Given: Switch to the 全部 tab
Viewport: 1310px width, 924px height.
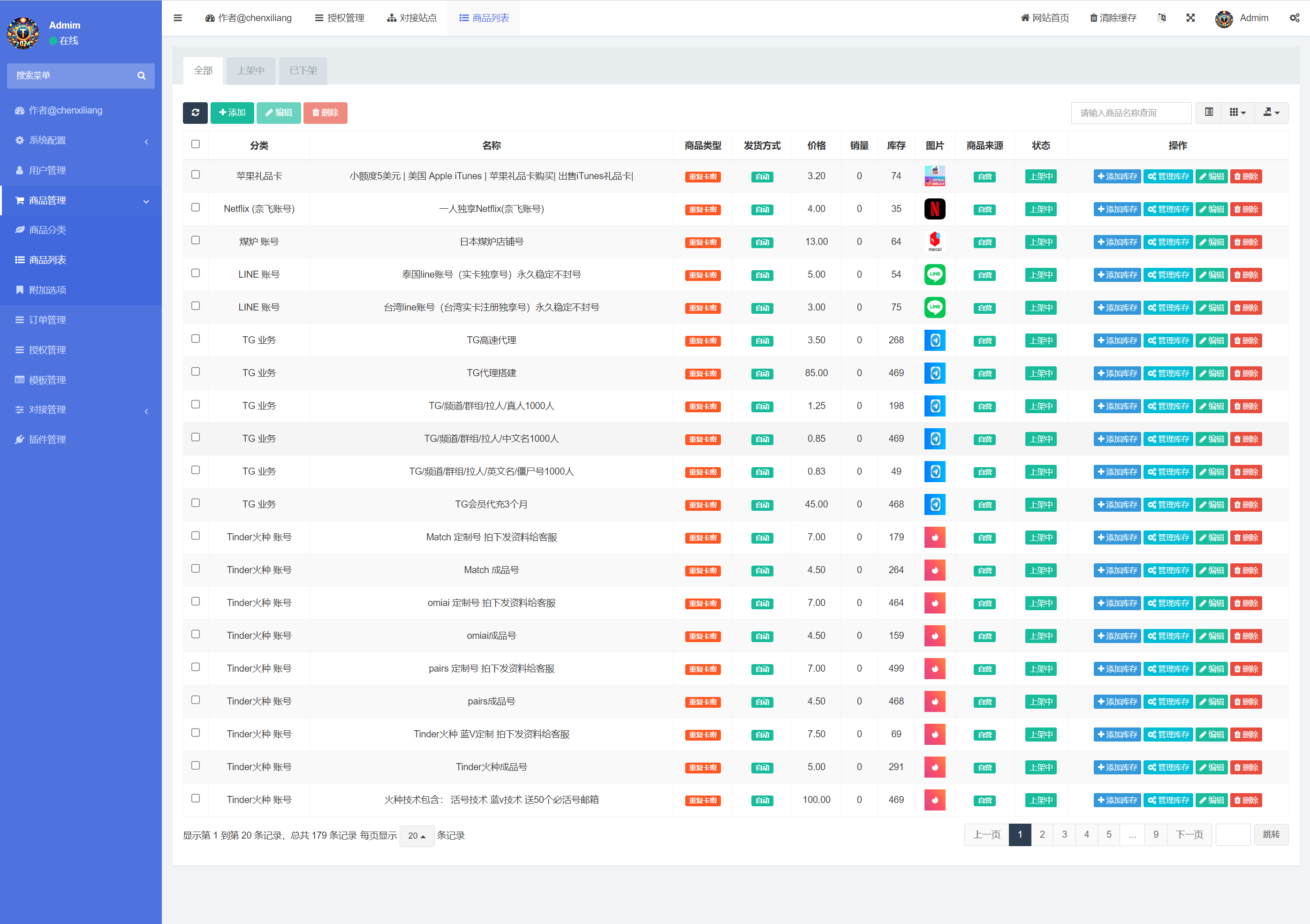Looking at the screenshot, I should pos(203,70).
